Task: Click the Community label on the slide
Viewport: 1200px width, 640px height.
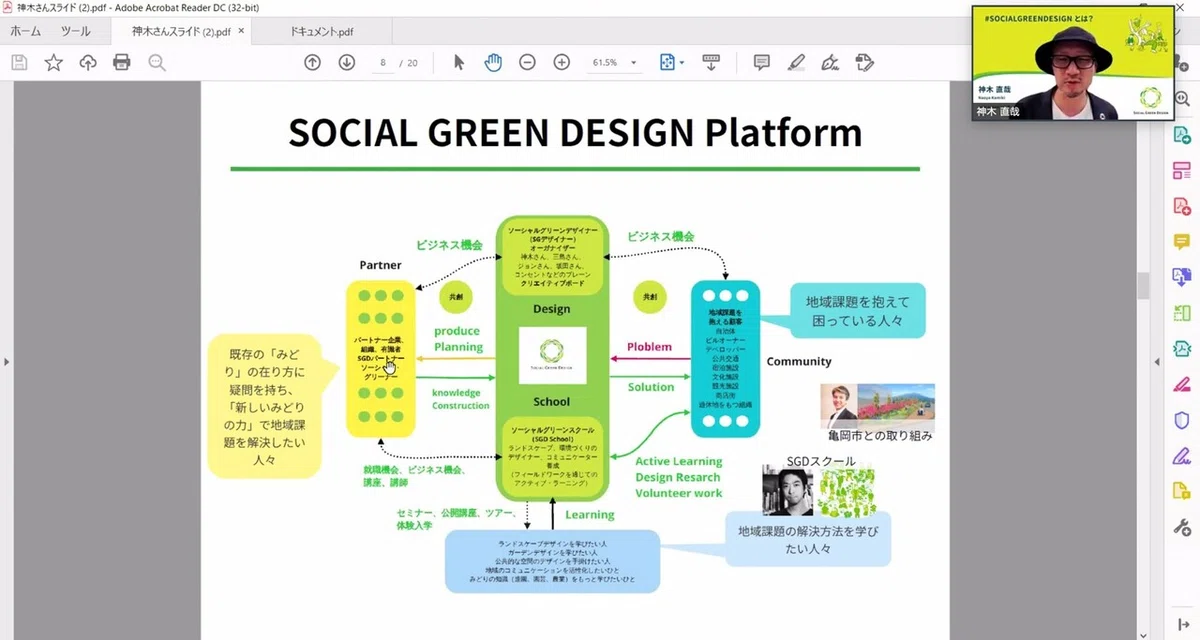Action: (x=799, y=361)
